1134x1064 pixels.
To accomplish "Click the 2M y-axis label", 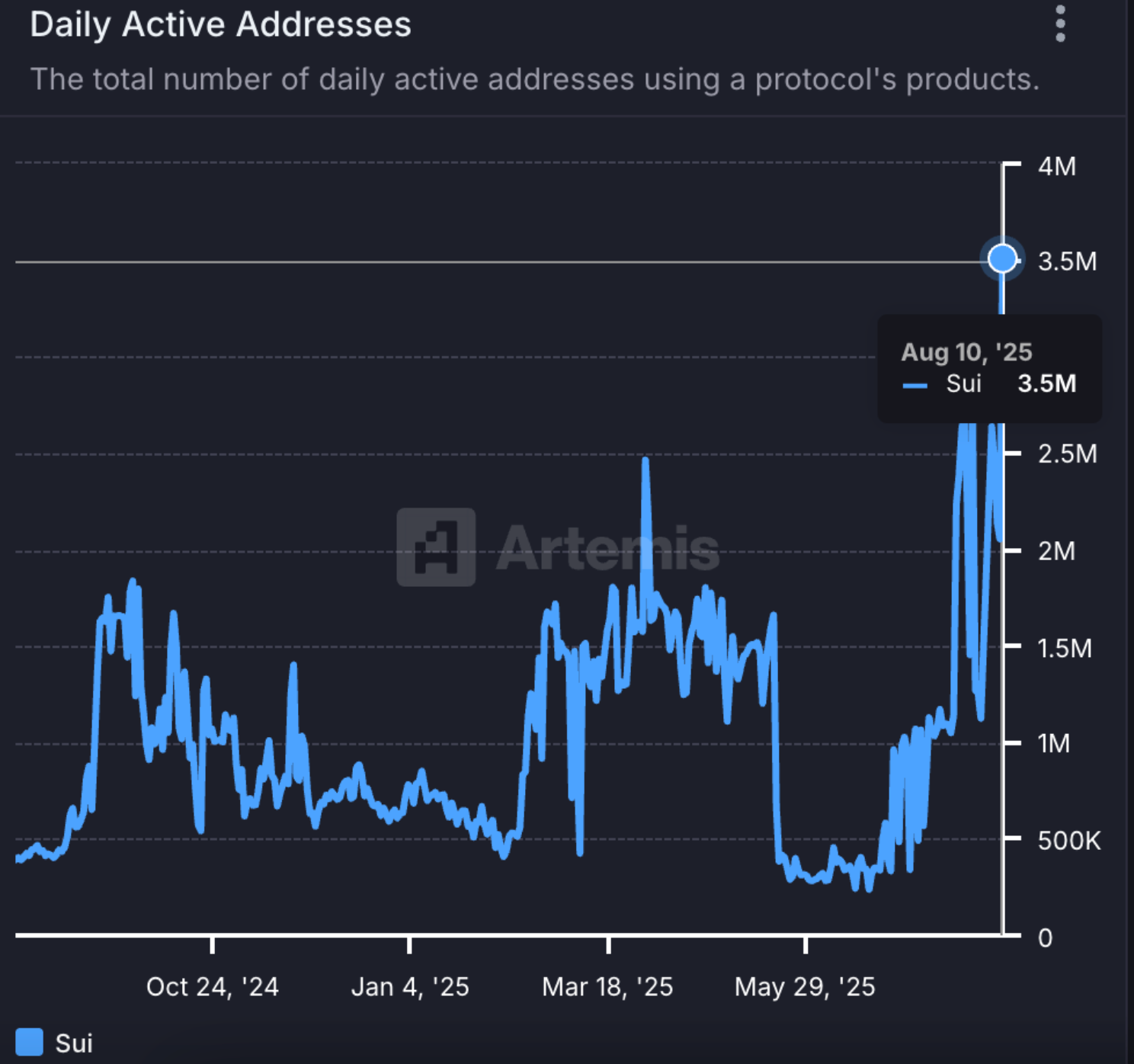I will coord(1056,550).
